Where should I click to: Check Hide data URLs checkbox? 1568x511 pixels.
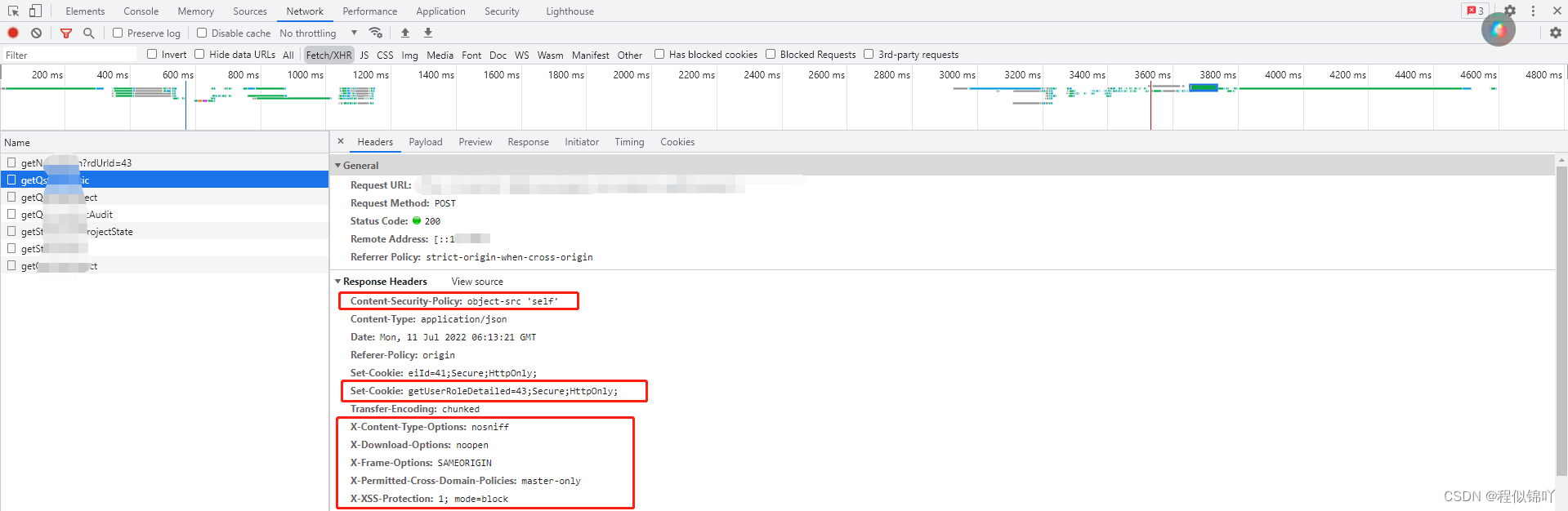pos(199,54)
